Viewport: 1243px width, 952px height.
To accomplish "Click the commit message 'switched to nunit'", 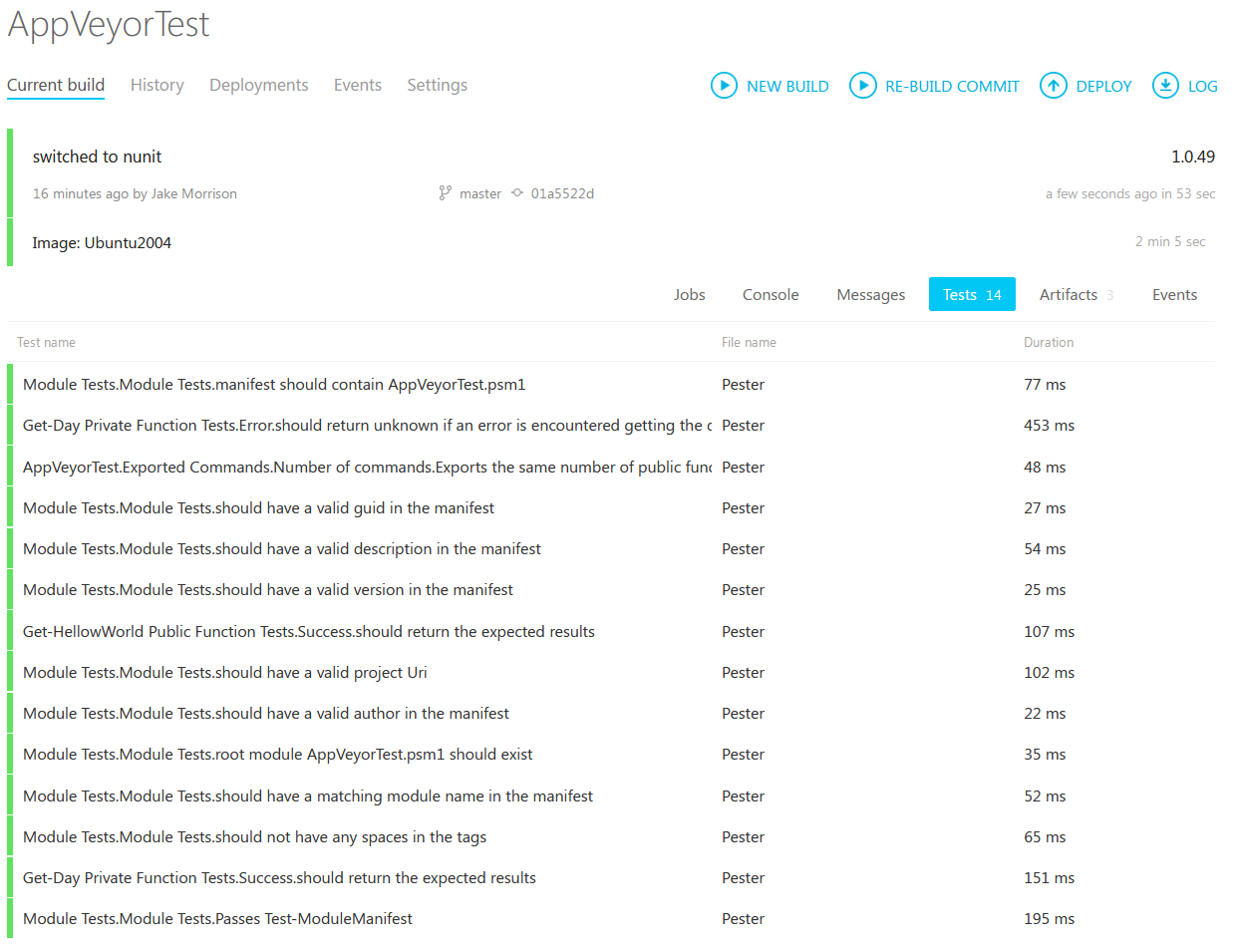I will [x=97, y=157].
